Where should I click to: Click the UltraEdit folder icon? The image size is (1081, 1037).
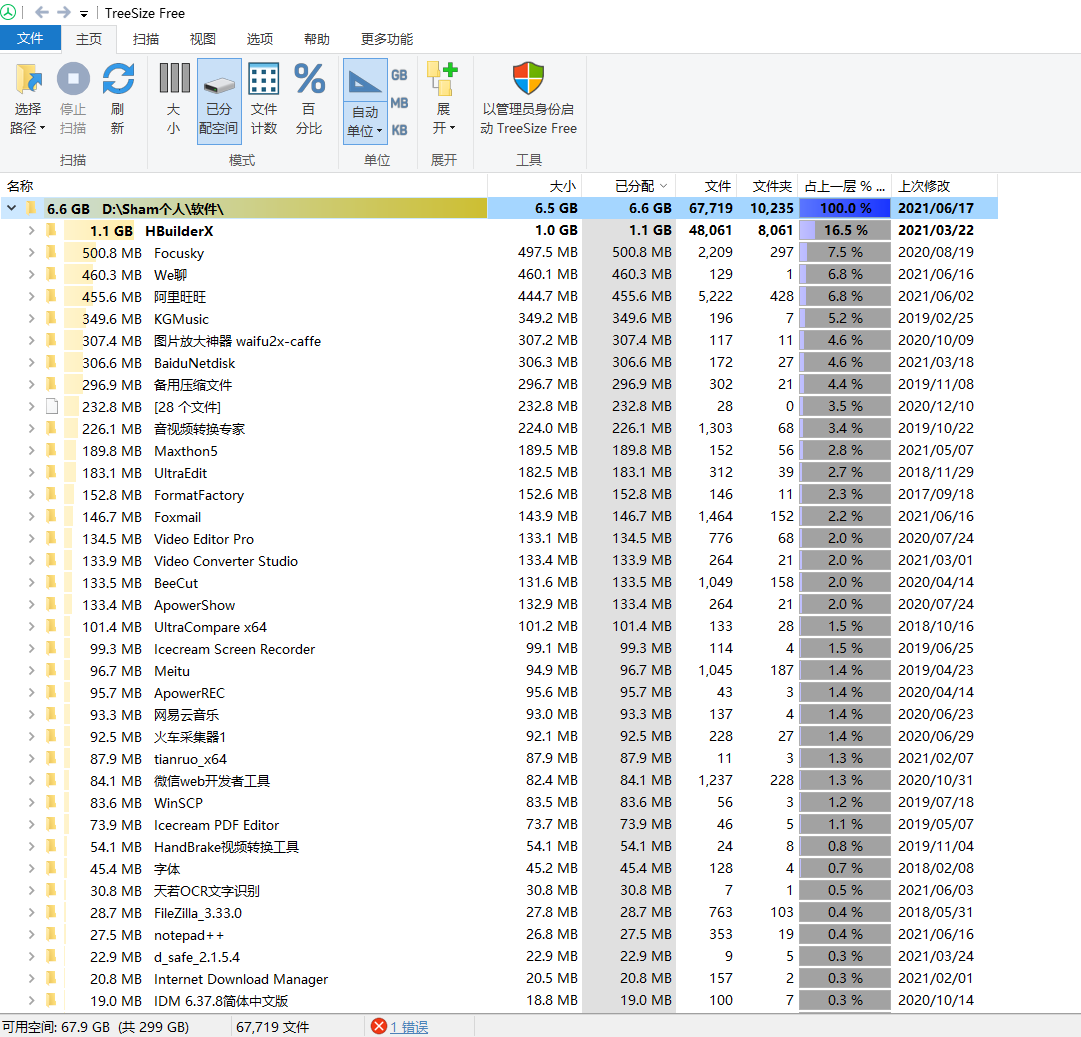pyautogui.click(x=51, y=472)
